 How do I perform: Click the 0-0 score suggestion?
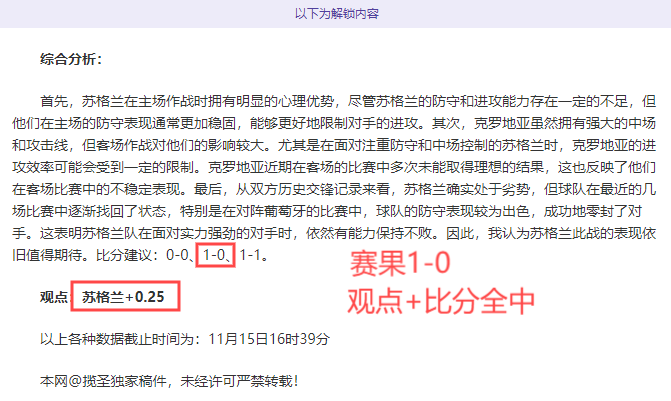[x=177, y=255]
